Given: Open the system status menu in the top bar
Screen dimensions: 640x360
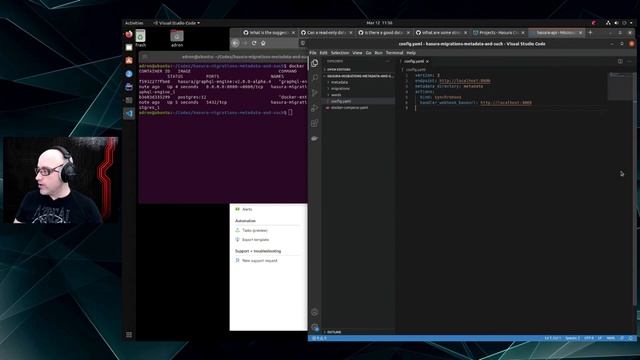Looking at the screenshot, I should (620, 23).
